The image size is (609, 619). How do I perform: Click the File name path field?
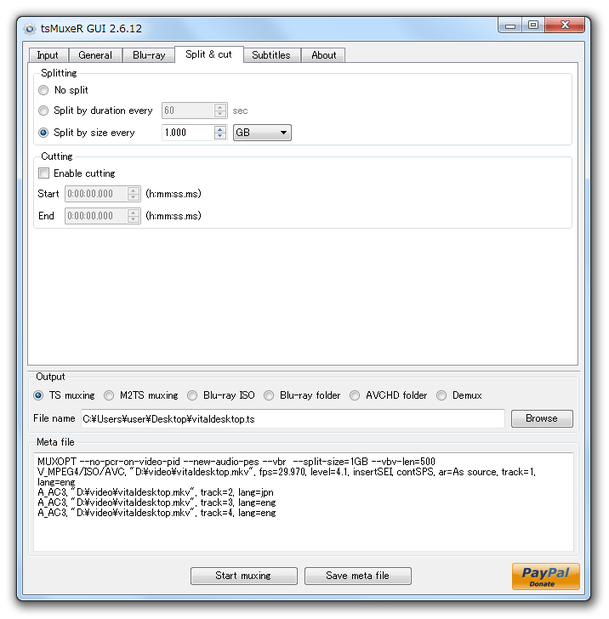click(292, 419)
